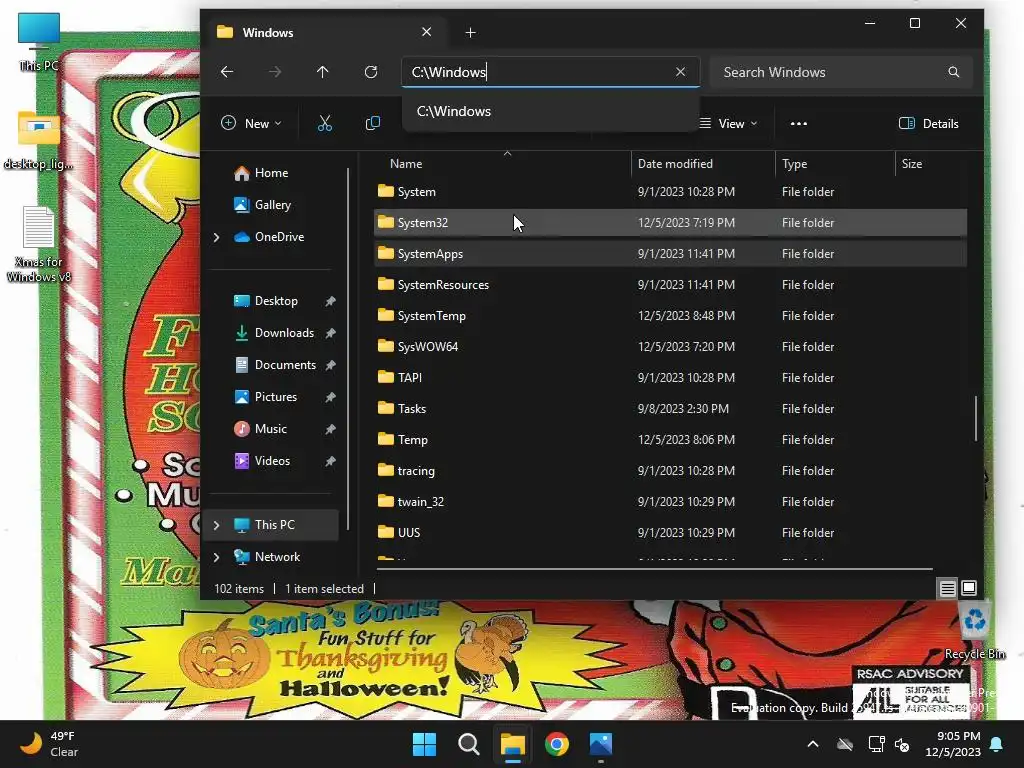The image size is (1024, 768).
Task: Click the file list vertical scrollbar
Action: click(976, 418)
